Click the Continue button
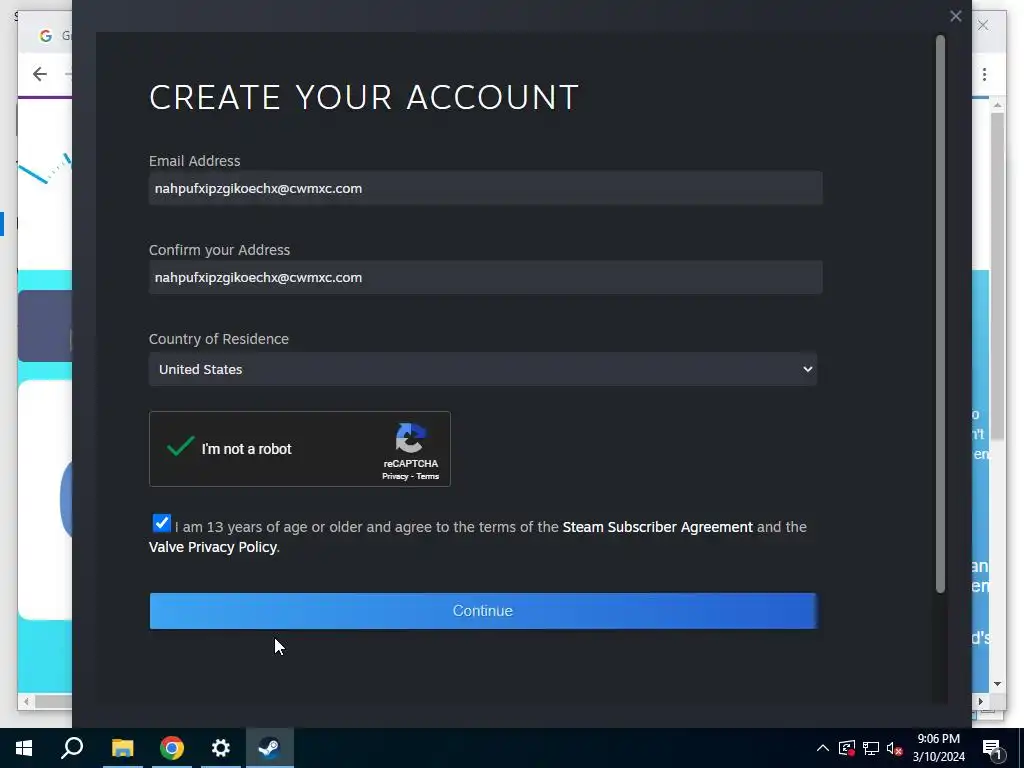 click(483, 611)
